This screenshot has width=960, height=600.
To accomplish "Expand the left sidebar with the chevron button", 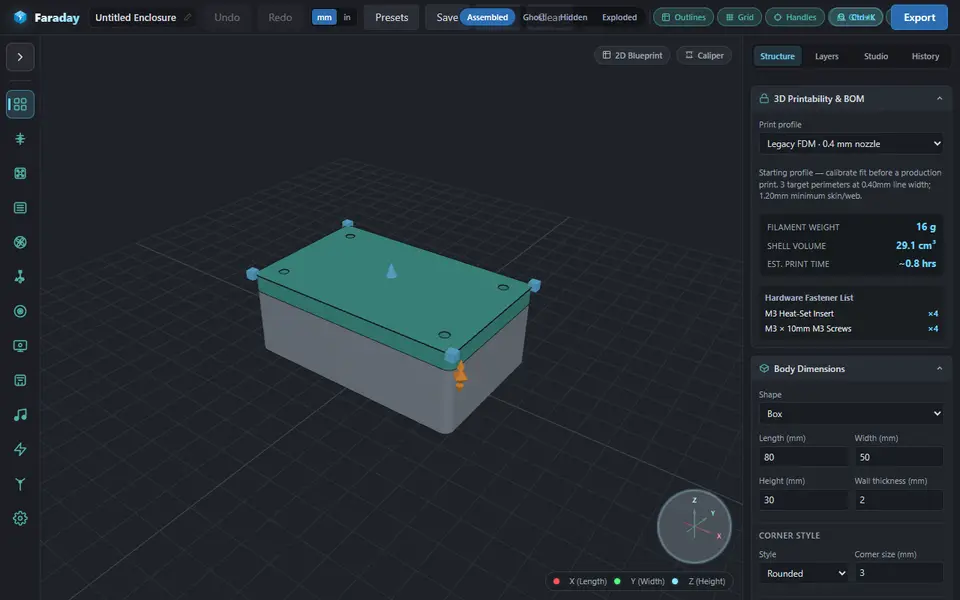I will tap(20, 57).
